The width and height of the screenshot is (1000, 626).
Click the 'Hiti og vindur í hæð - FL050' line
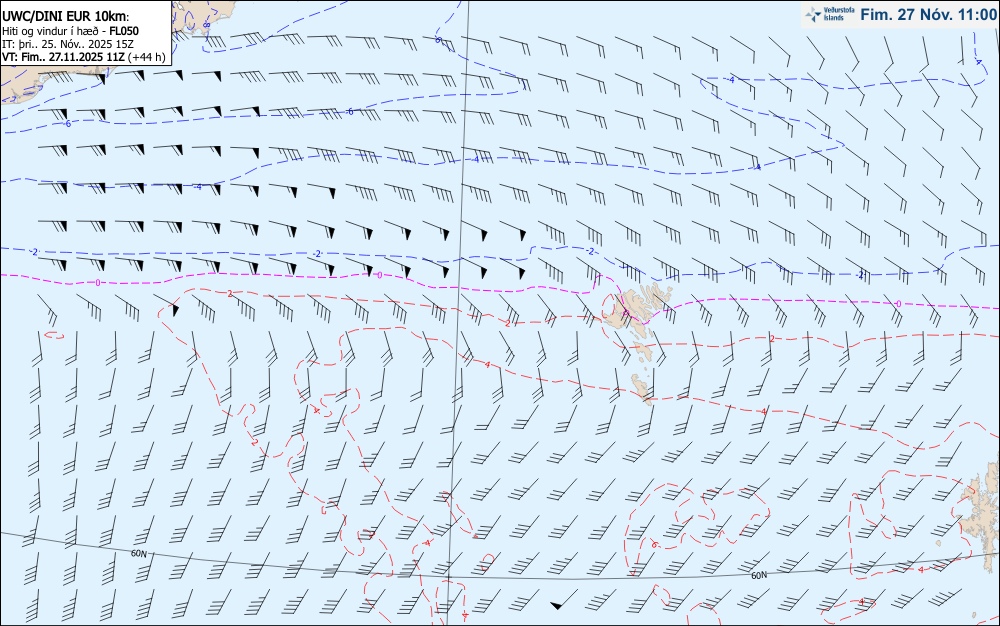pyautogui.click(x=70, y=31)
